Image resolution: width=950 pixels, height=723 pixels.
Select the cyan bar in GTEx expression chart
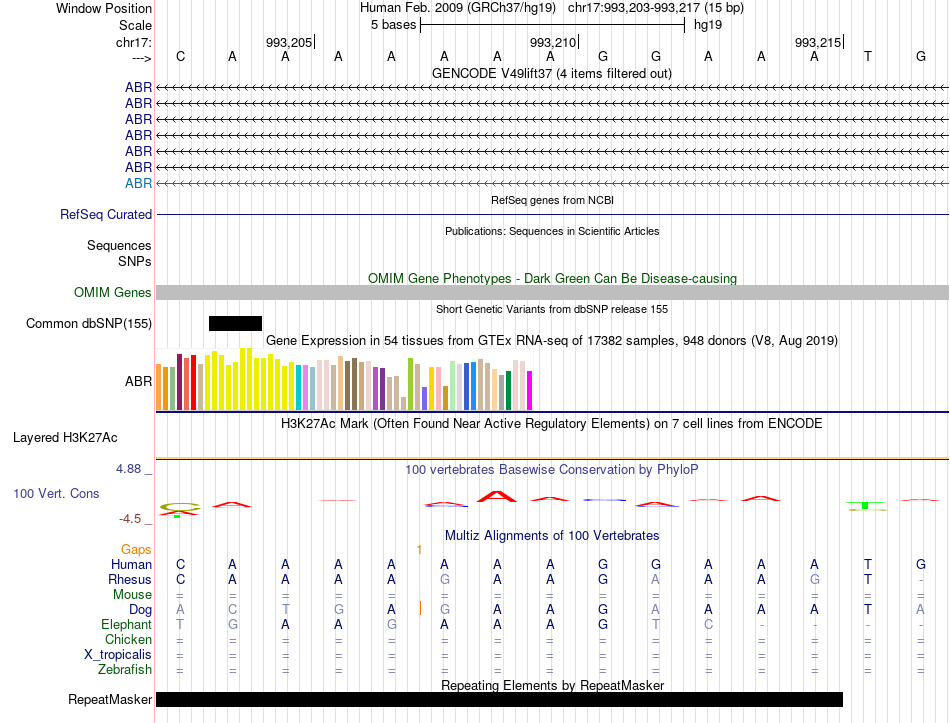click(x=299, y=388)
